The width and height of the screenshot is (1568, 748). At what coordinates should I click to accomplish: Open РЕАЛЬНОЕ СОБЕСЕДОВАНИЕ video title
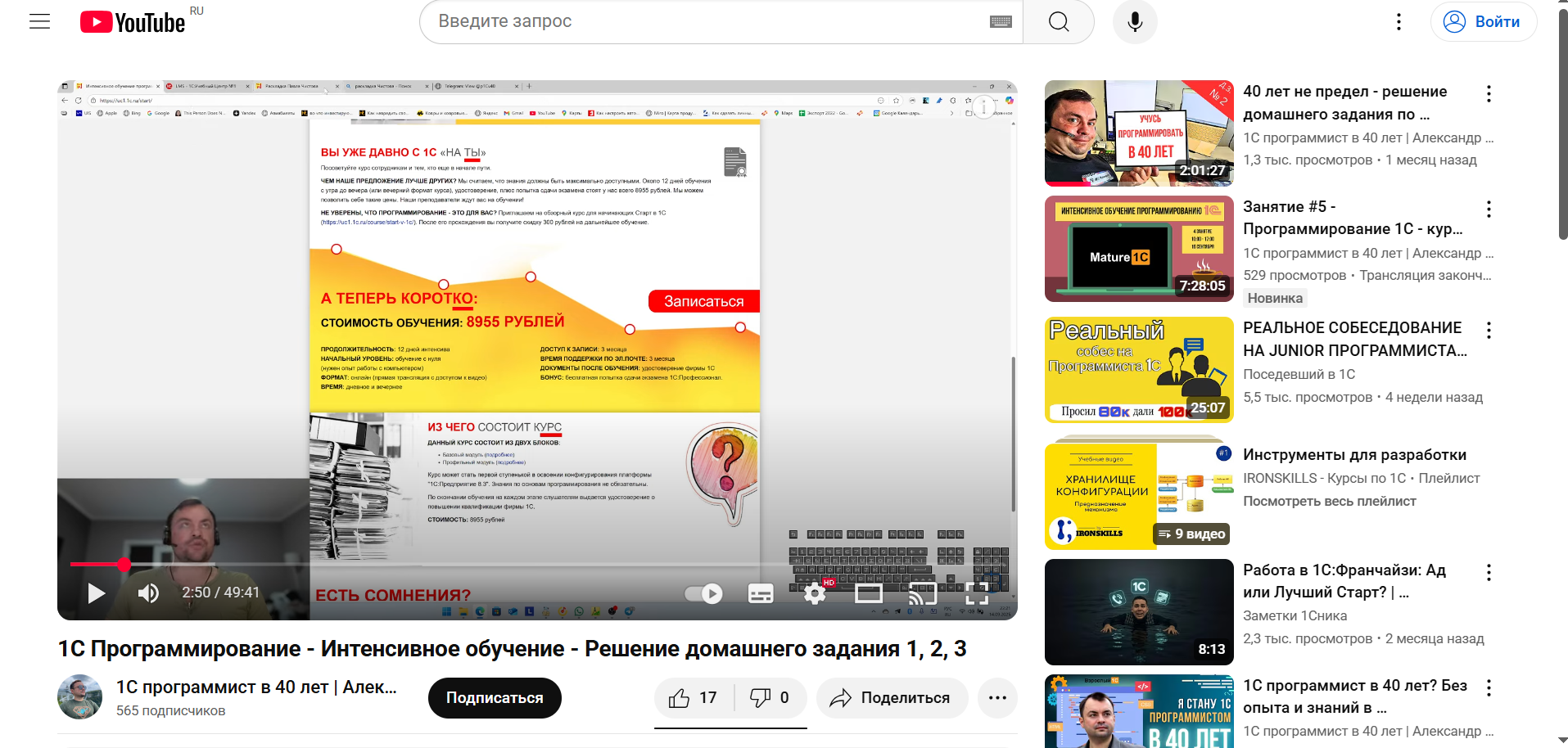pos(1355,339)
